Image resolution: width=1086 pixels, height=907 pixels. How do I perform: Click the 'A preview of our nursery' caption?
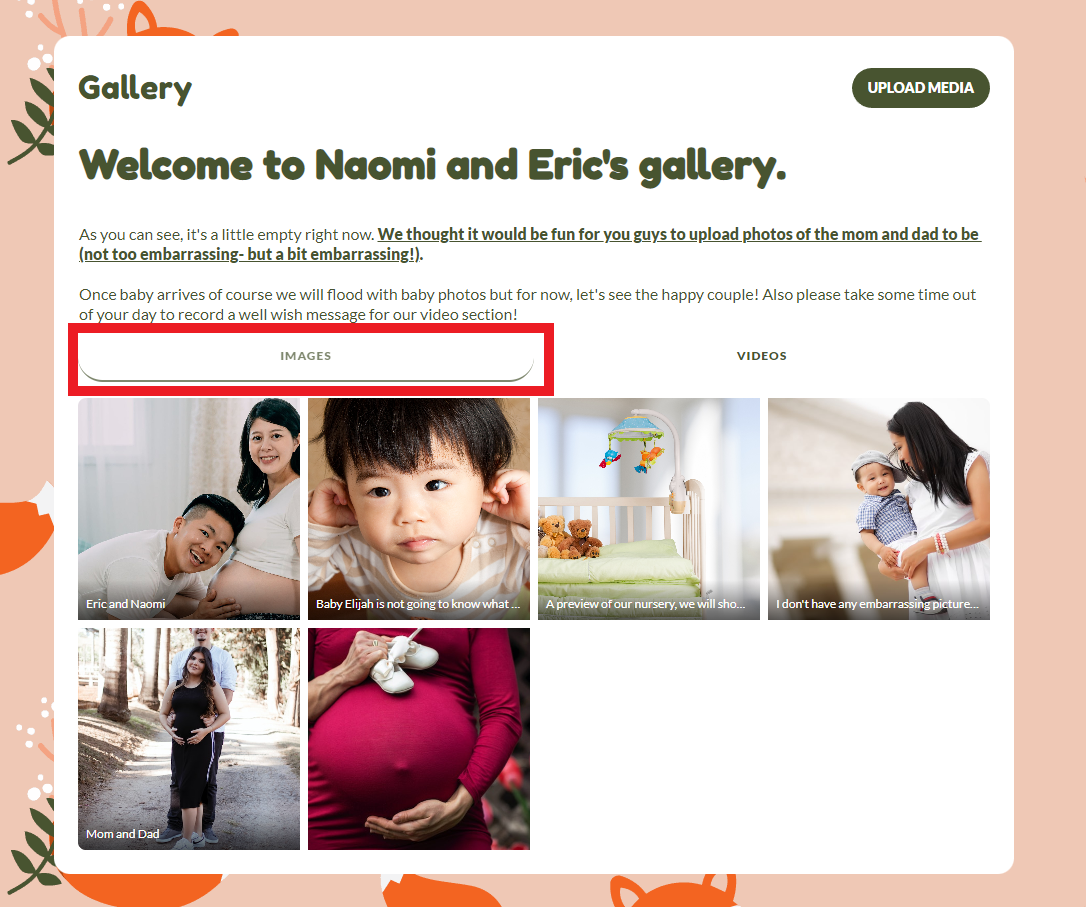coord(646,604)
